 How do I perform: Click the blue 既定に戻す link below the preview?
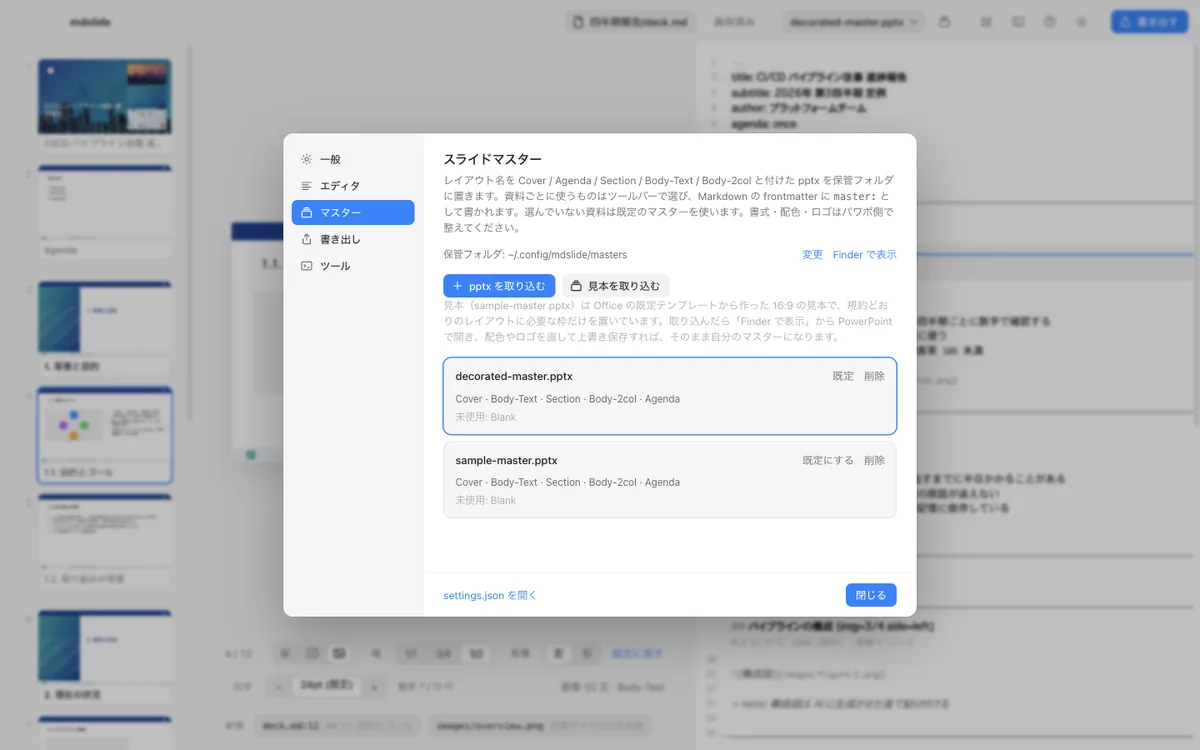pos(638,653)
